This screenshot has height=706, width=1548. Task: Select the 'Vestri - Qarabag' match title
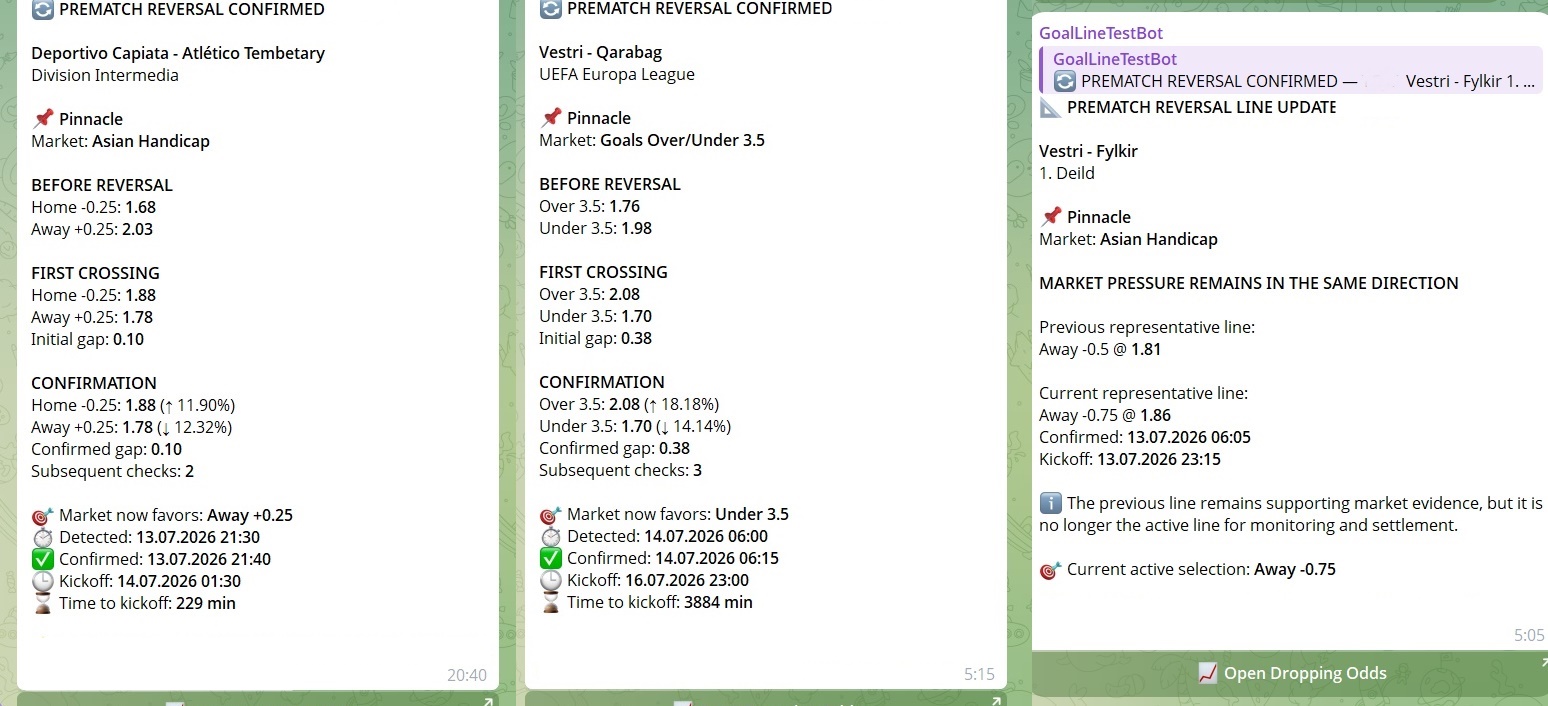point(600,52)
